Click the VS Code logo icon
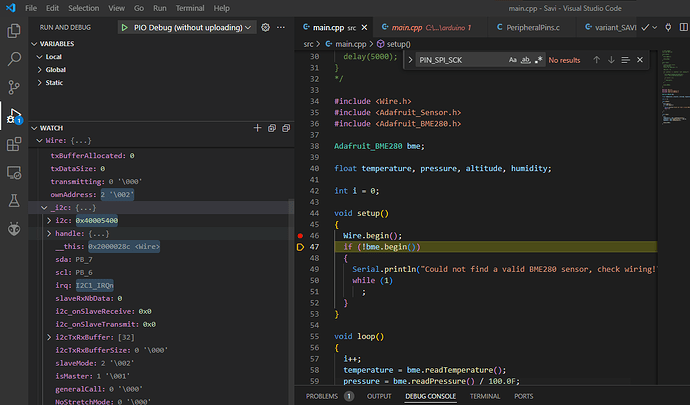This screenshot has width=690, height=405. pyautogui.click(x=11, y=8)
